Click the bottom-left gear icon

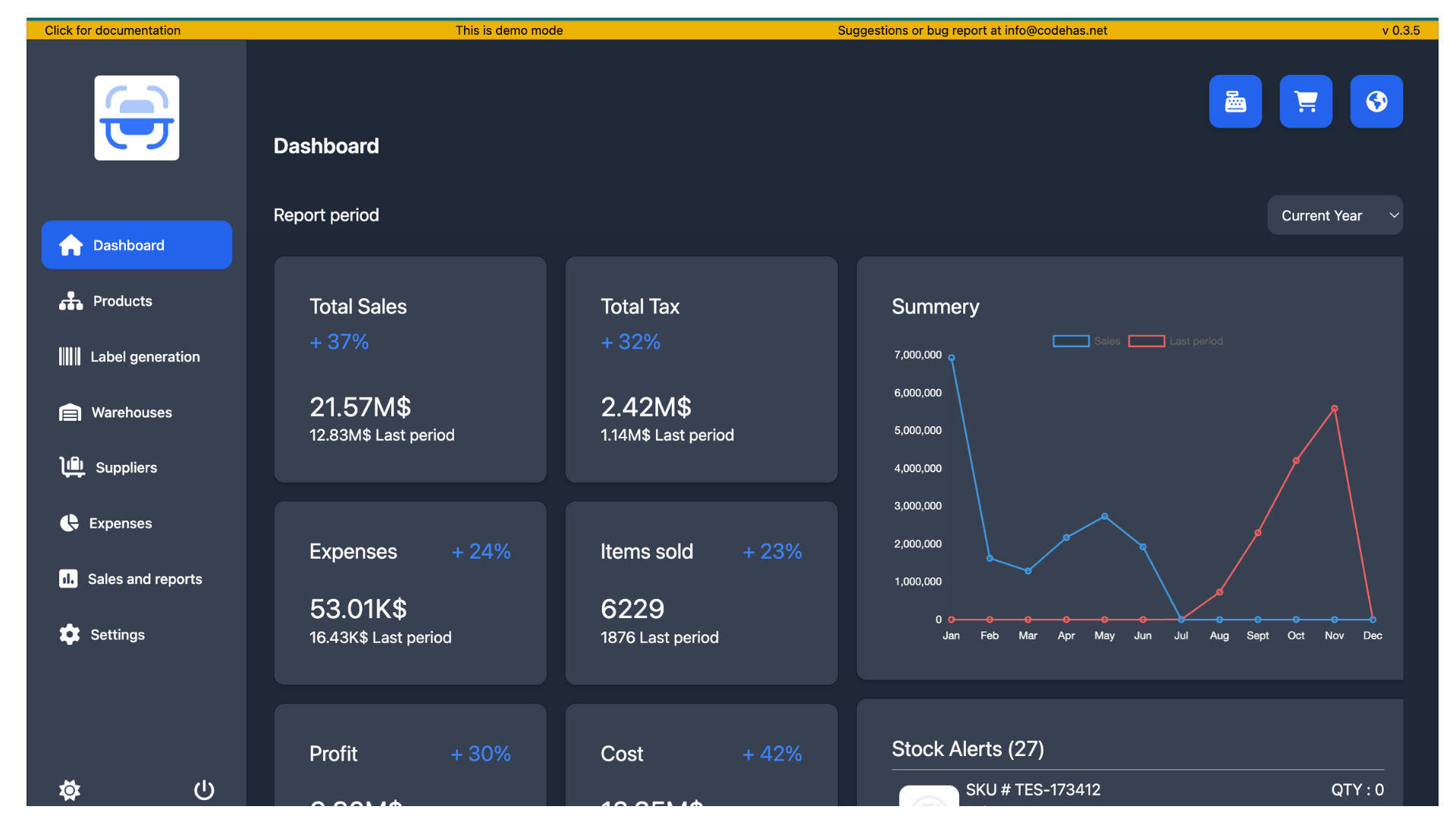(70, 790)
